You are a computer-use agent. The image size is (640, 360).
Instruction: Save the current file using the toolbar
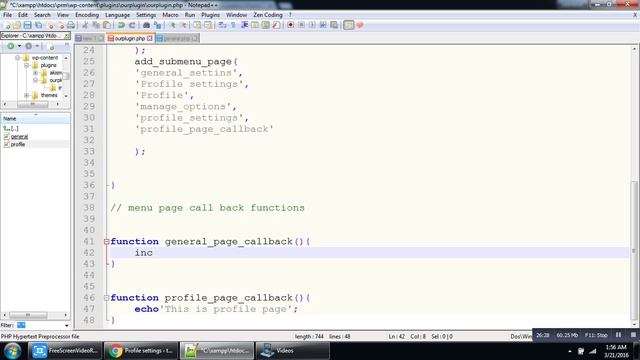27,25
